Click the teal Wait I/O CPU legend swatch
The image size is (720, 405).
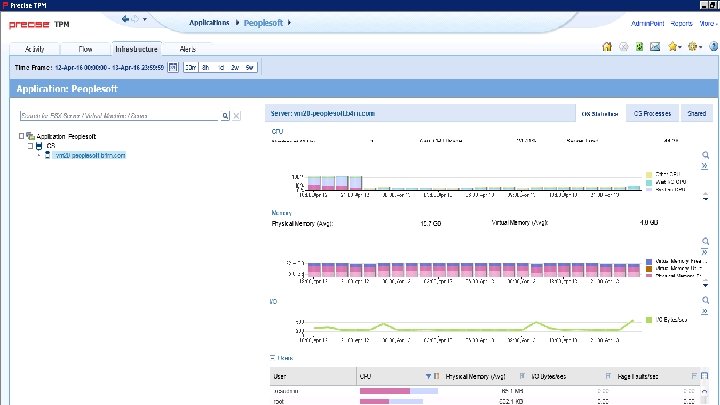click(649, 182)
